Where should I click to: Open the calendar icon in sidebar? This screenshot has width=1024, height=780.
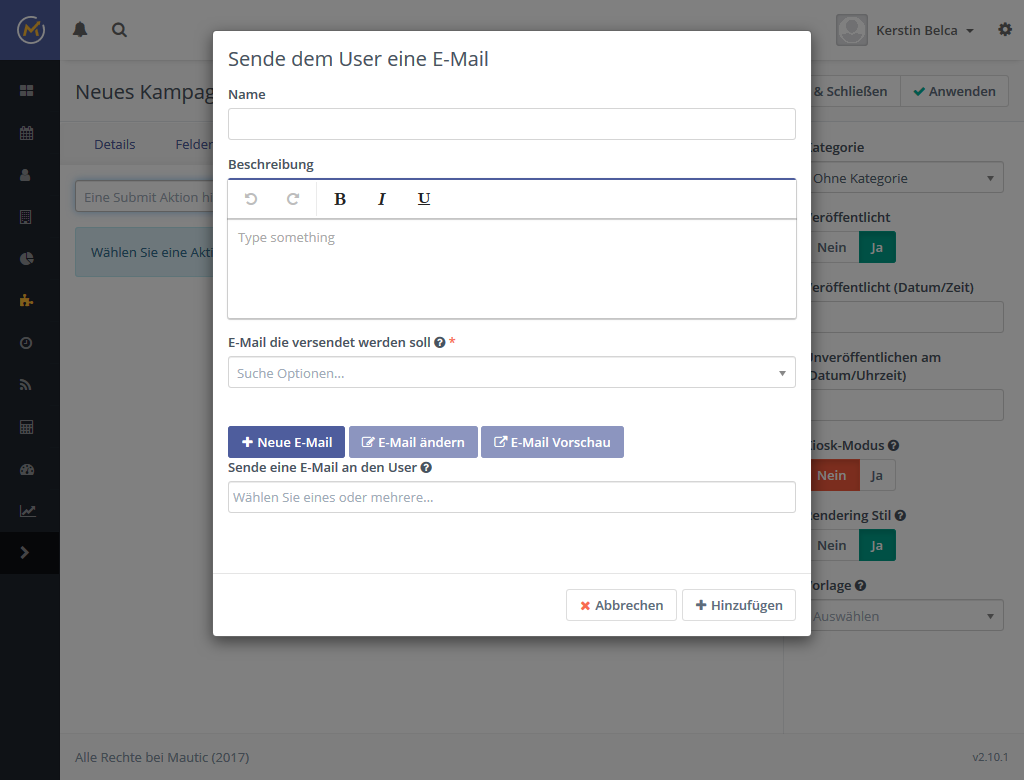(27, 133)
